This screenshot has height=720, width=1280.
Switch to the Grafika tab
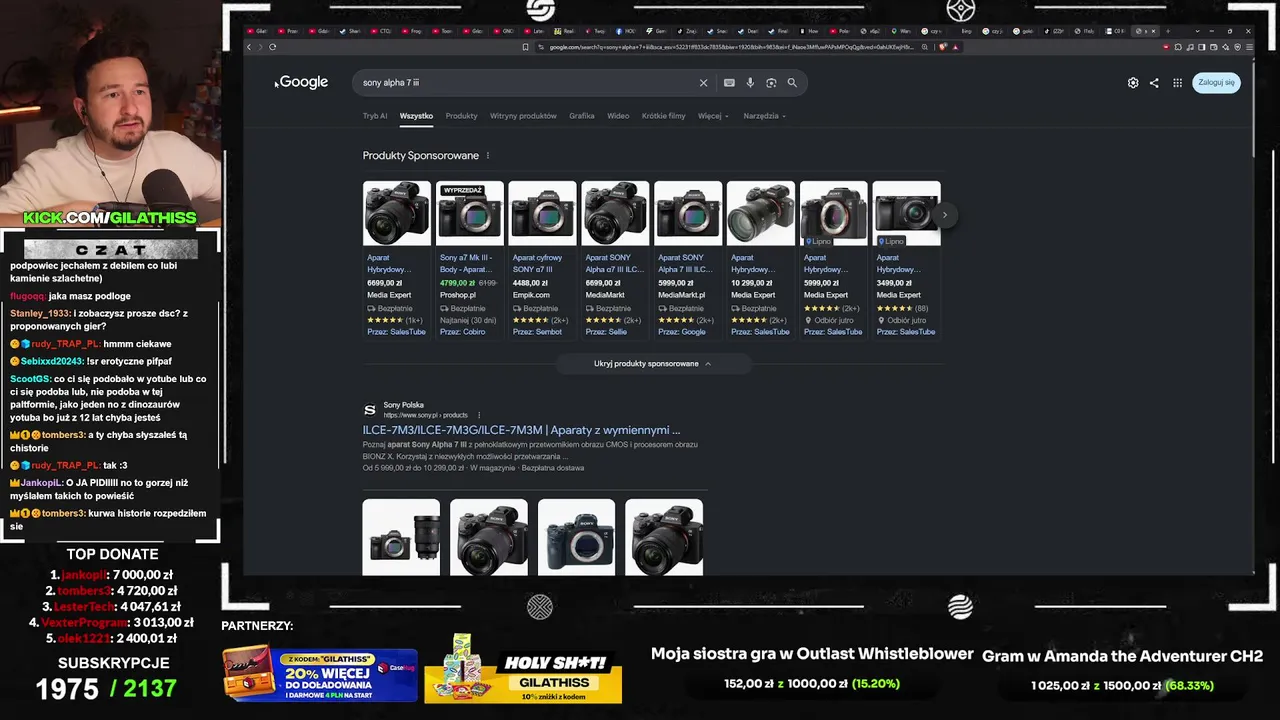[582, 116]
